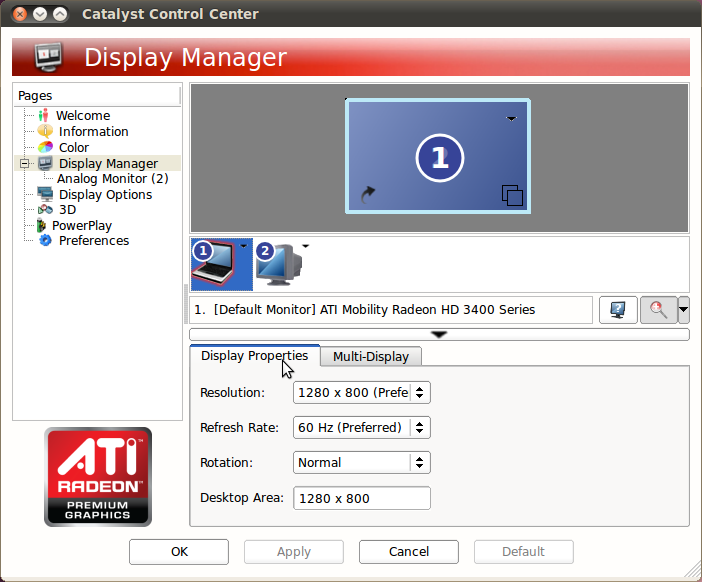Open the monitor display 2 dropdown arrow

[305, 246]
